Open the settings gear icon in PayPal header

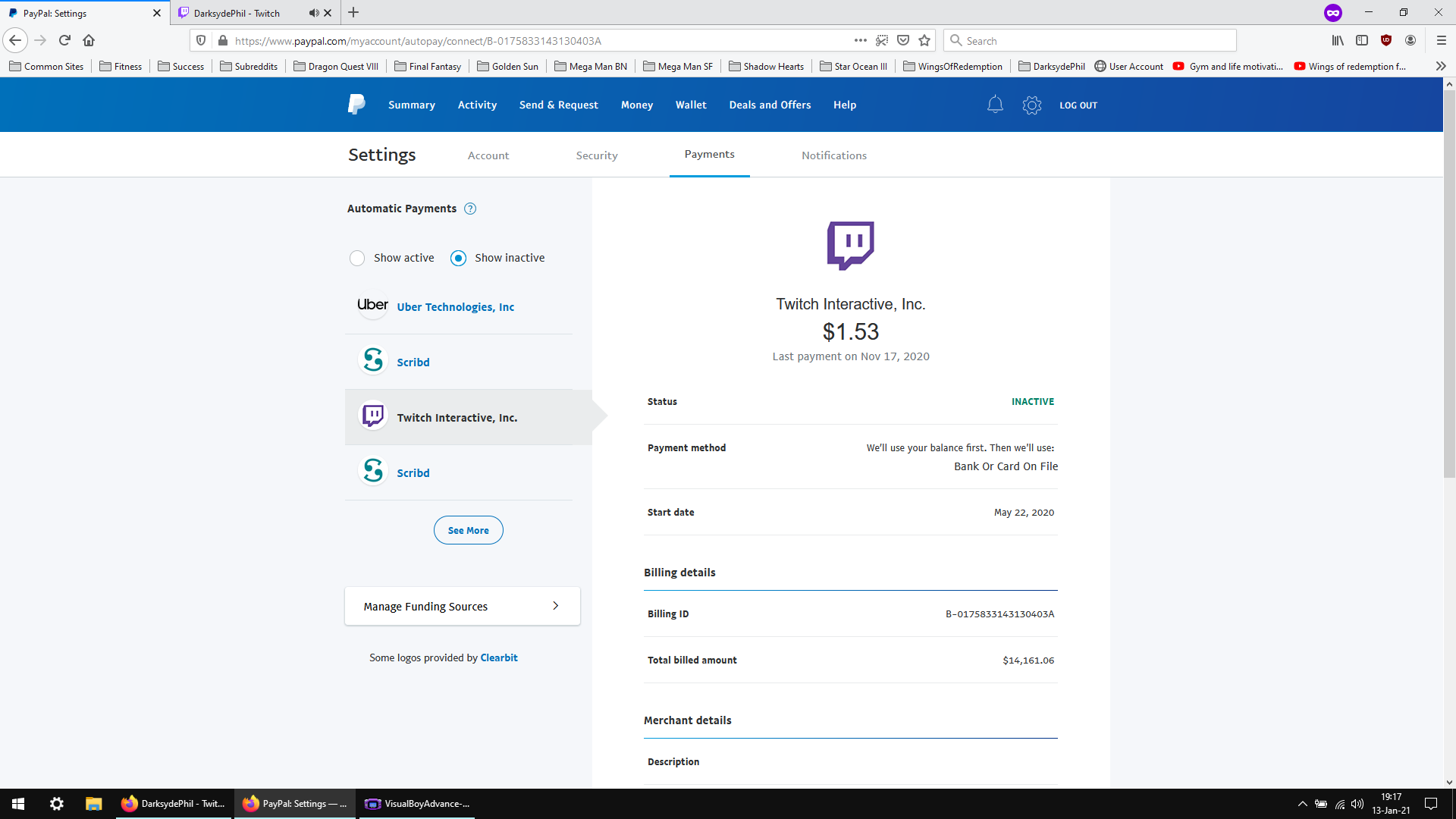coord(1032,105)
